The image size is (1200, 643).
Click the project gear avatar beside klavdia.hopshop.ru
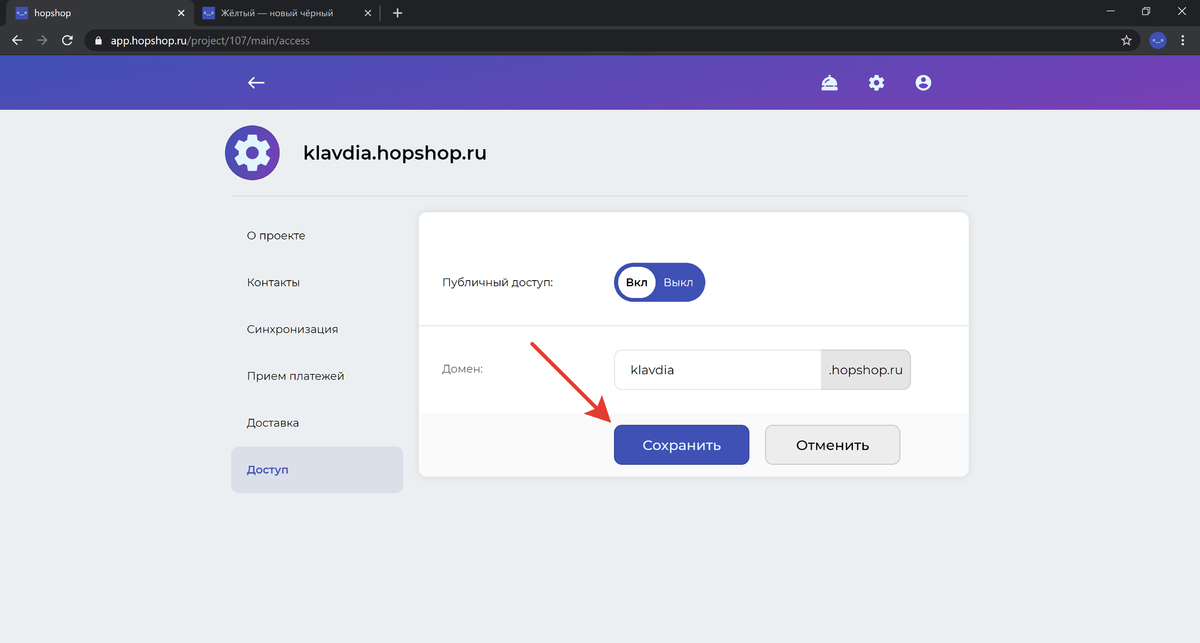(x=252, y=153)
